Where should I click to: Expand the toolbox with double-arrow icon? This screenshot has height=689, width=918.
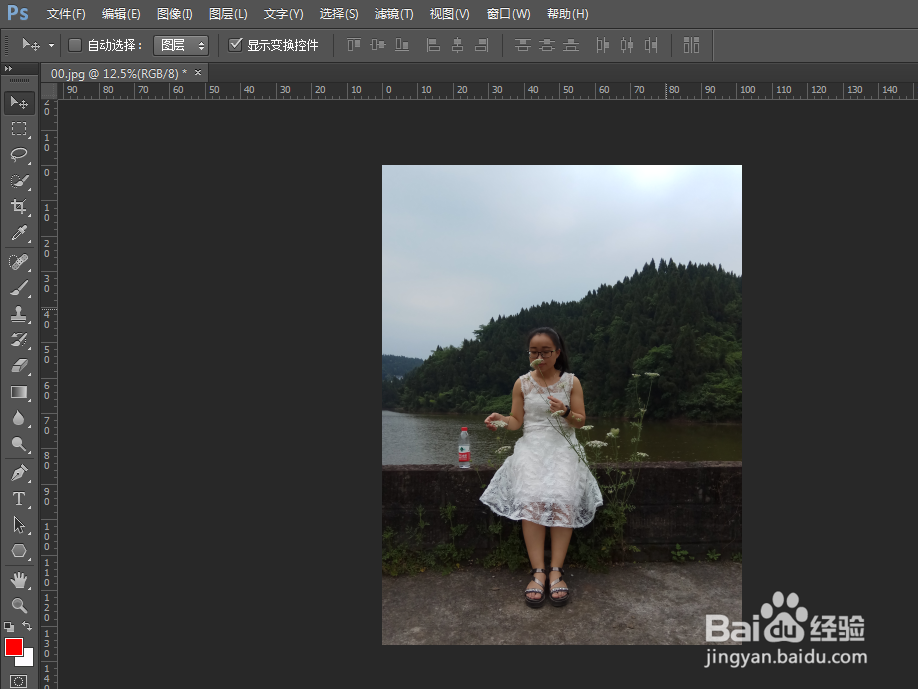pos(8,68)
